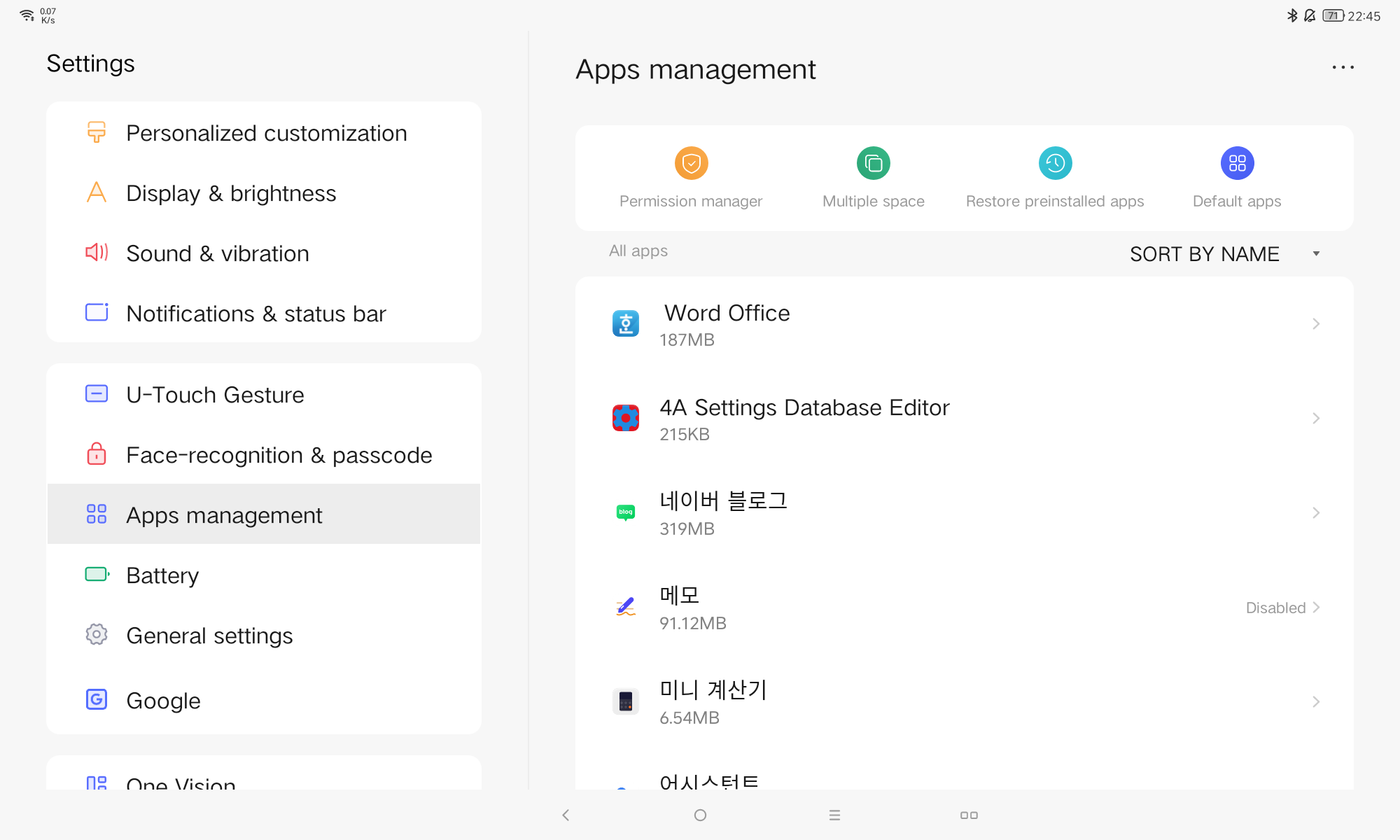Open Google settings entry

coord(163,700)
